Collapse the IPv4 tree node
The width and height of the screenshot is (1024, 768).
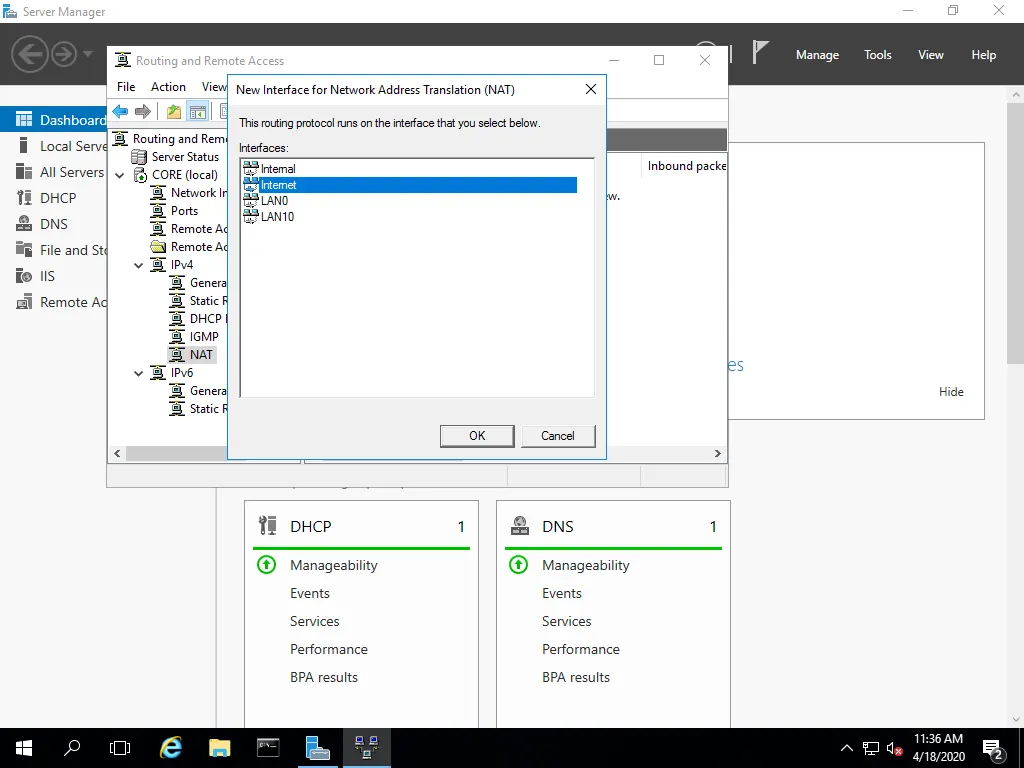[139, 265]
